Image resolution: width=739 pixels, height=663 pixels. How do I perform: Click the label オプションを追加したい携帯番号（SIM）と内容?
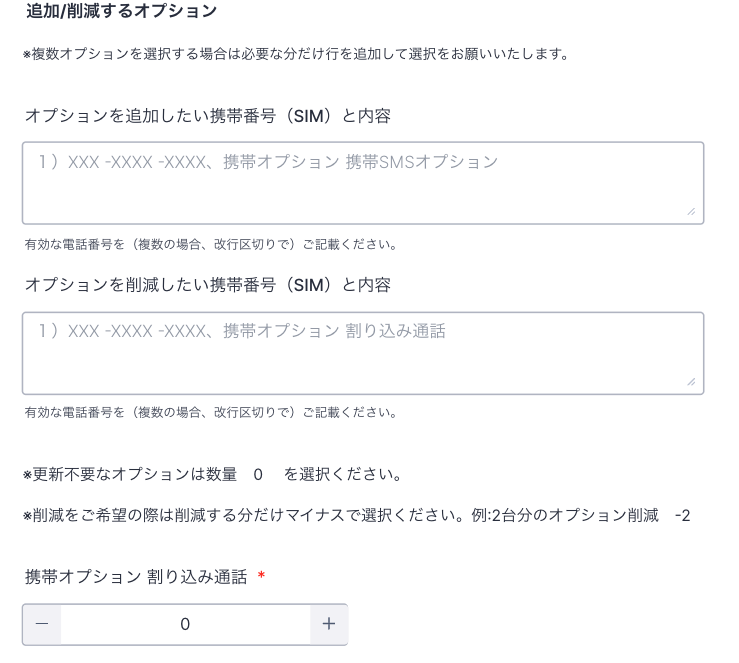point(207,116)
